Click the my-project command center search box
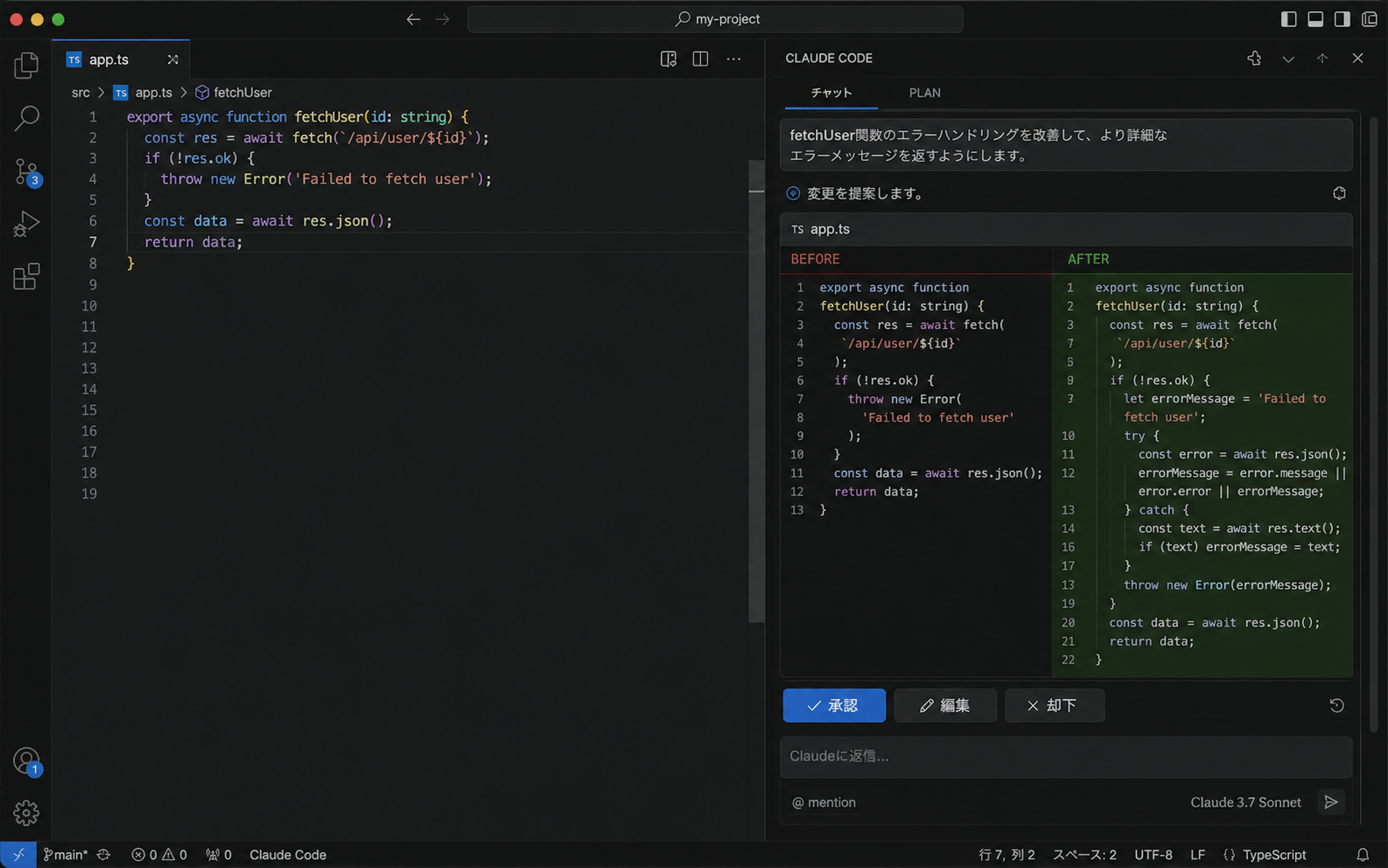 [715, 19]
